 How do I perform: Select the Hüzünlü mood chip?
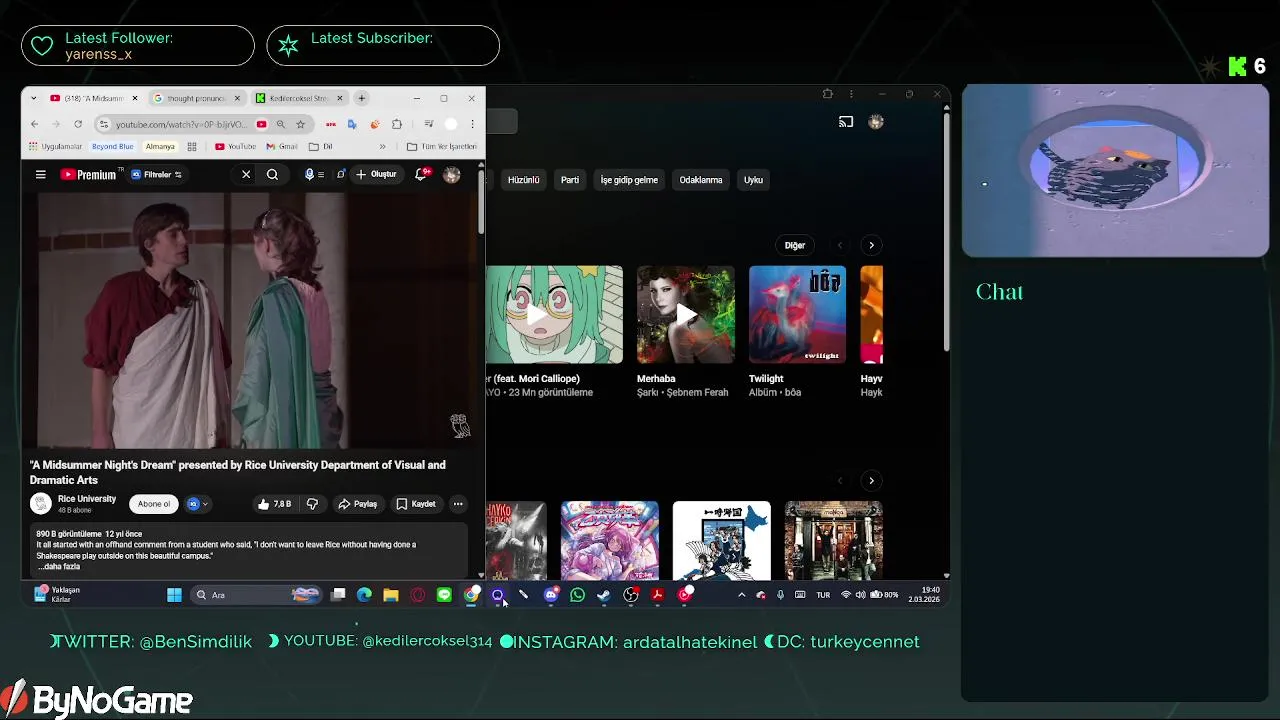pyautogui.click(x=523, y=180)
